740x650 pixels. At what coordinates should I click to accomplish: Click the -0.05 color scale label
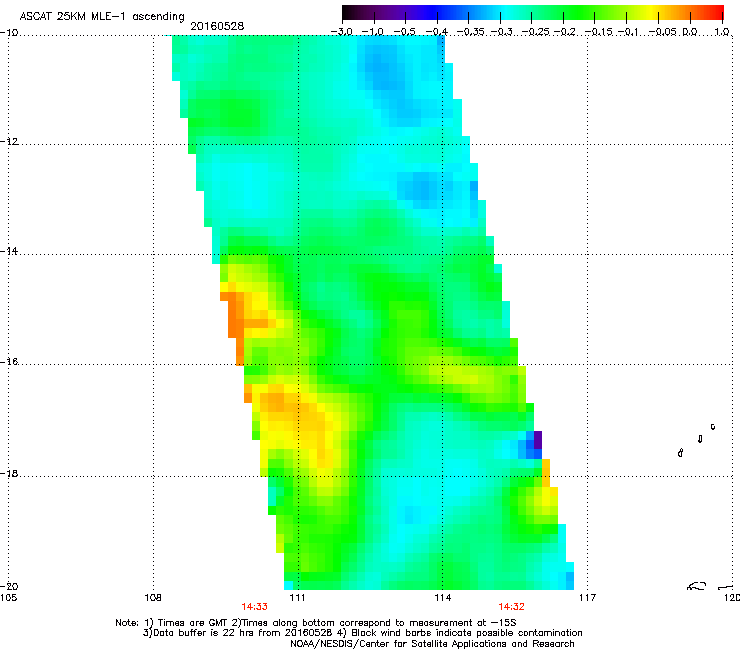[x=663, y=32]
